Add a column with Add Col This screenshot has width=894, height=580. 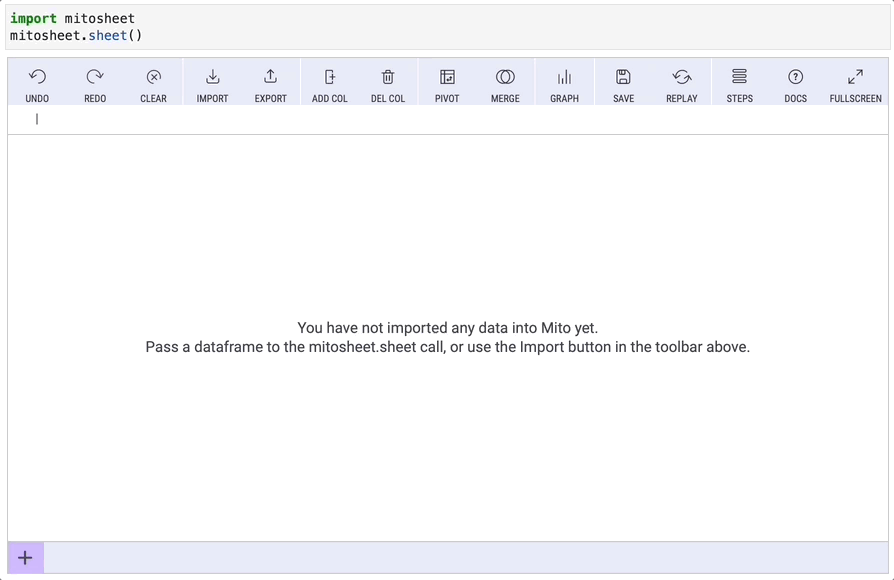(330, 85)
